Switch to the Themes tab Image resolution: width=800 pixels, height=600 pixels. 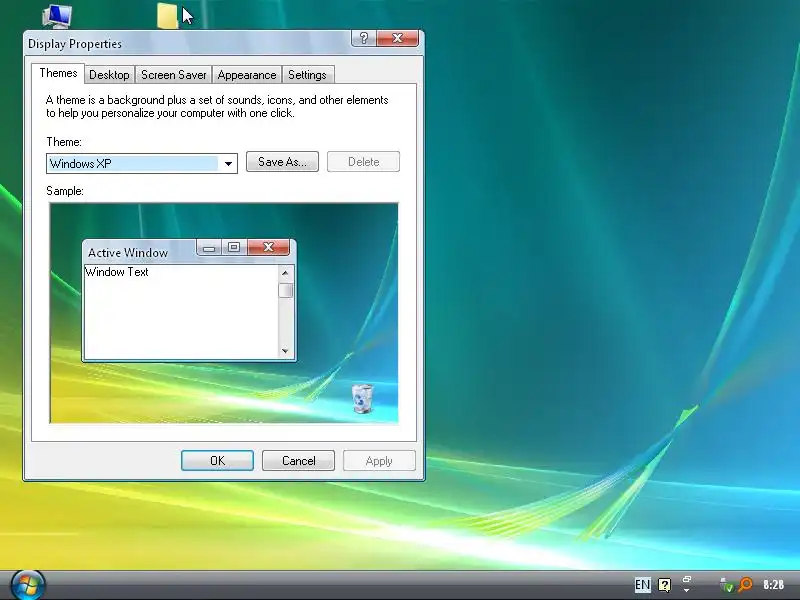point(58,73)
